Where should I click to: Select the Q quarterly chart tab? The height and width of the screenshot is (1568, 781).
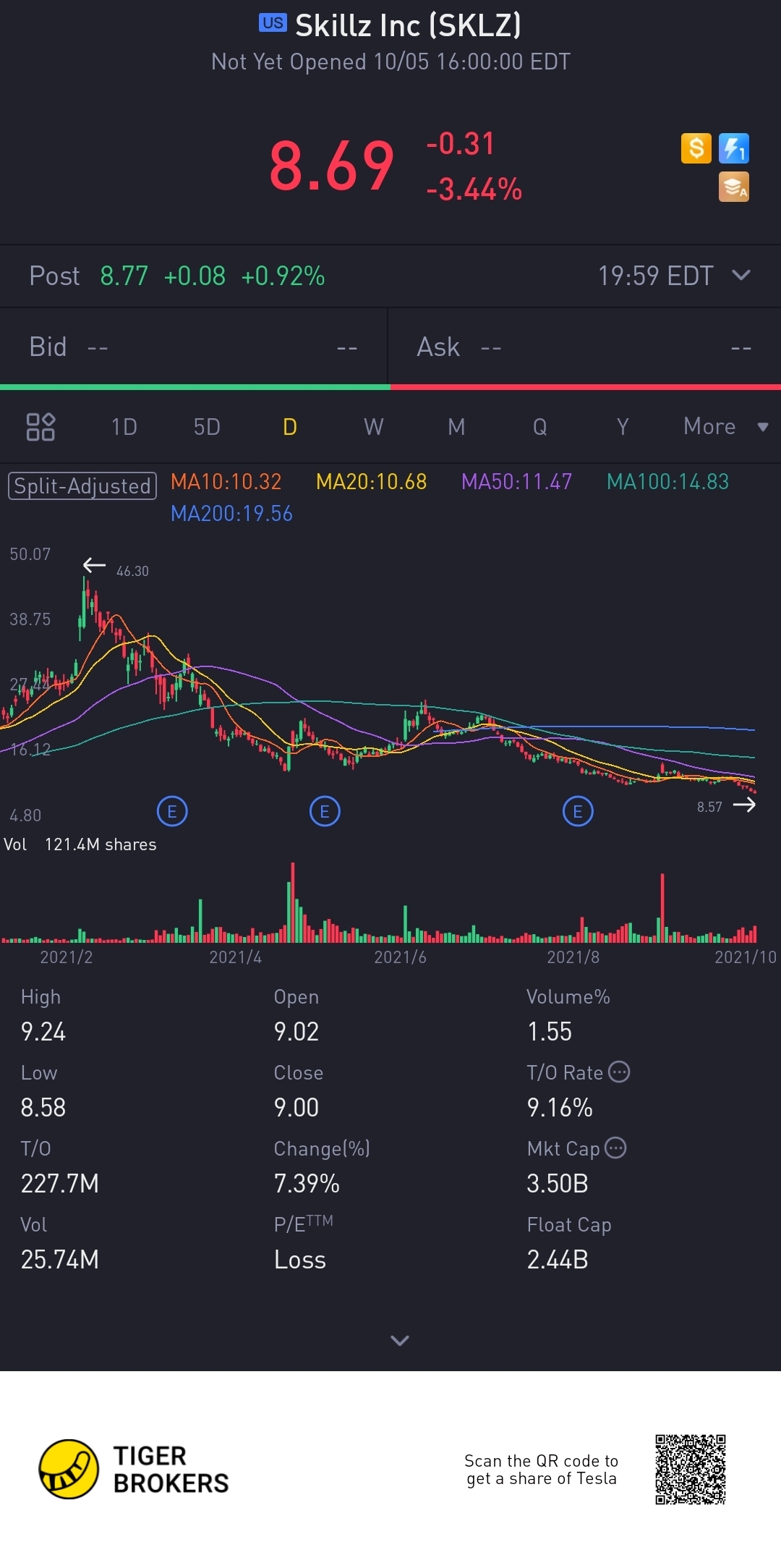(x=539, y=427)
